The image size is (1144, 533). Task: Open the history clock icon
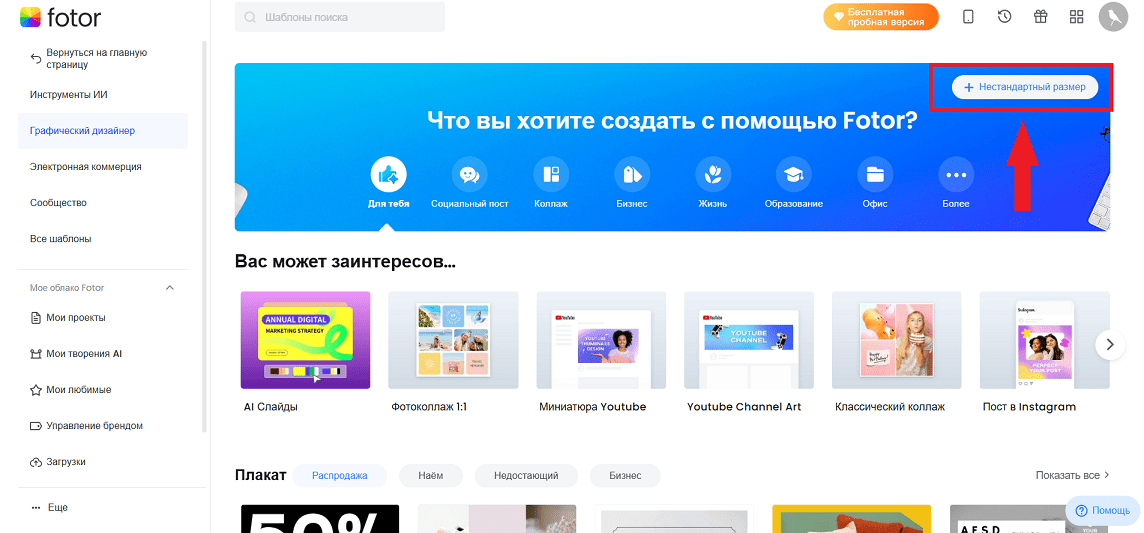[1005, 17]
